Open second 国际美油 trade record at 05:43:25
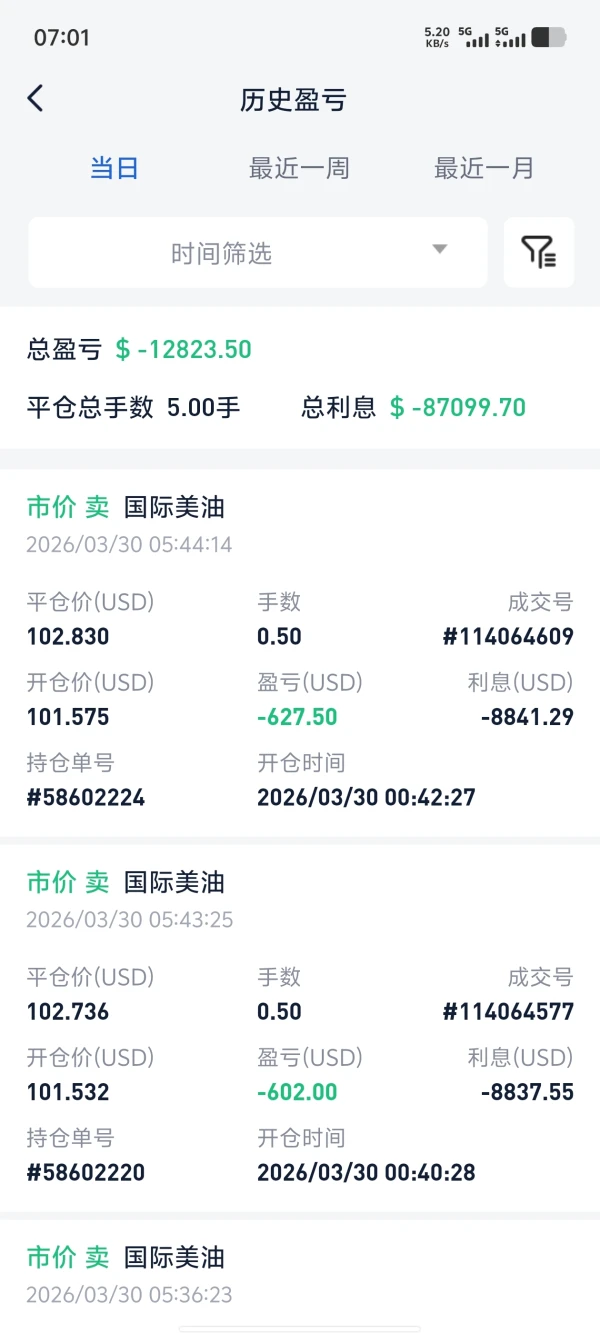The width and height of the screenshot is (600, 1333). 300,1028
